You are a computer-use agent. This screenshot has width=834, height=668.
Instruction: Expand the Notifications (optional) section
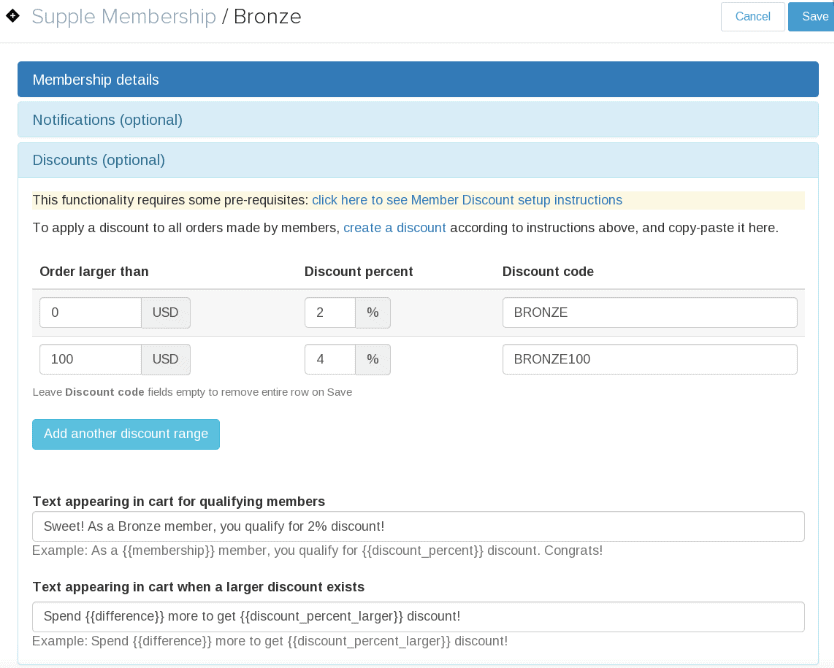coord(418,120)
